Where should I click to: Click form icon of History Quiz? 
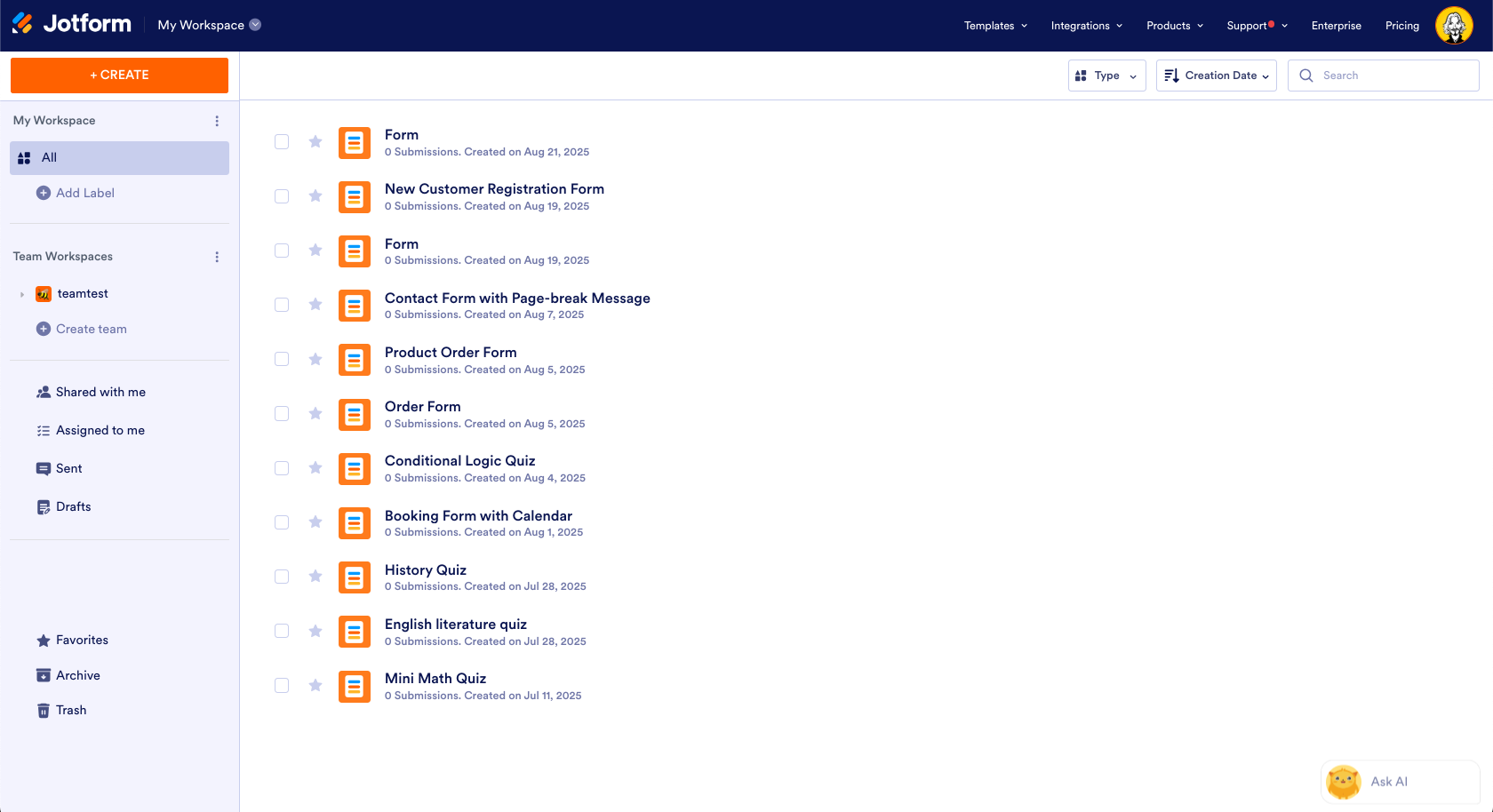[x=355, y=577]
